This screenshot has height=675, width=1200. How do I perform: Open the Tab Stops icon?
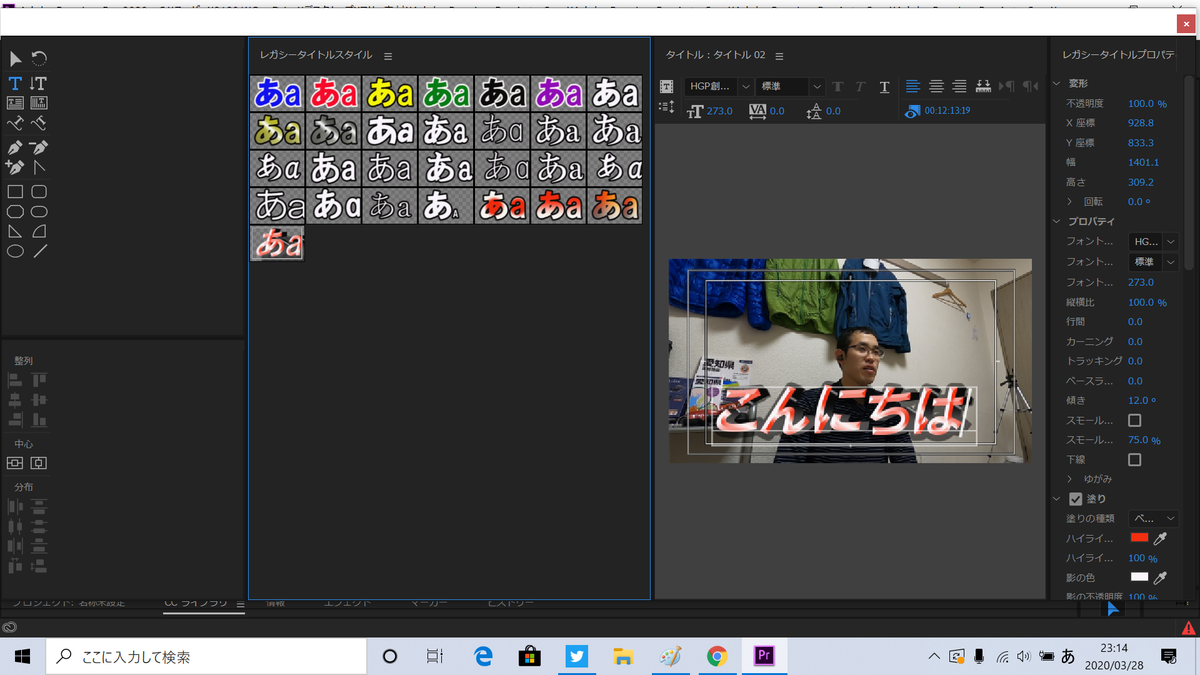pos(983,87)
